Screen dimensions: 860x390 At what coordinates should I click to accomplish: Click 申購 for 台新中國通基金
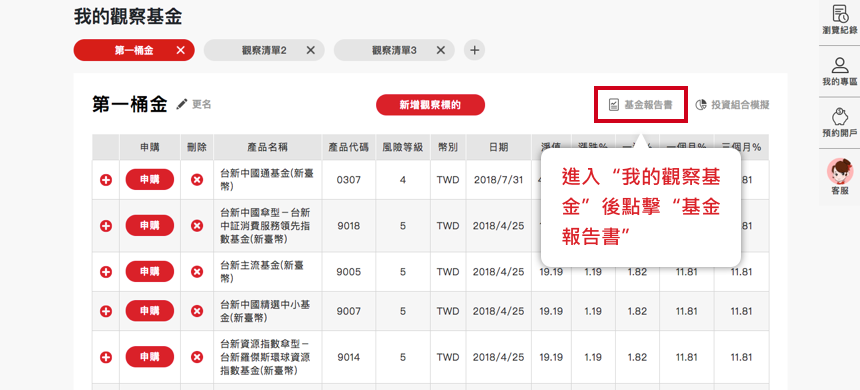pyautogui.click(x=150, y=179)
